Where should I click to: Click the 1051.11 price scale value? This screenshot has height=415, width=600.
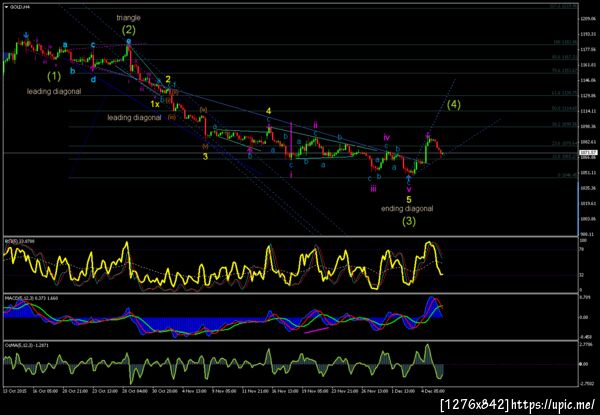587,173
